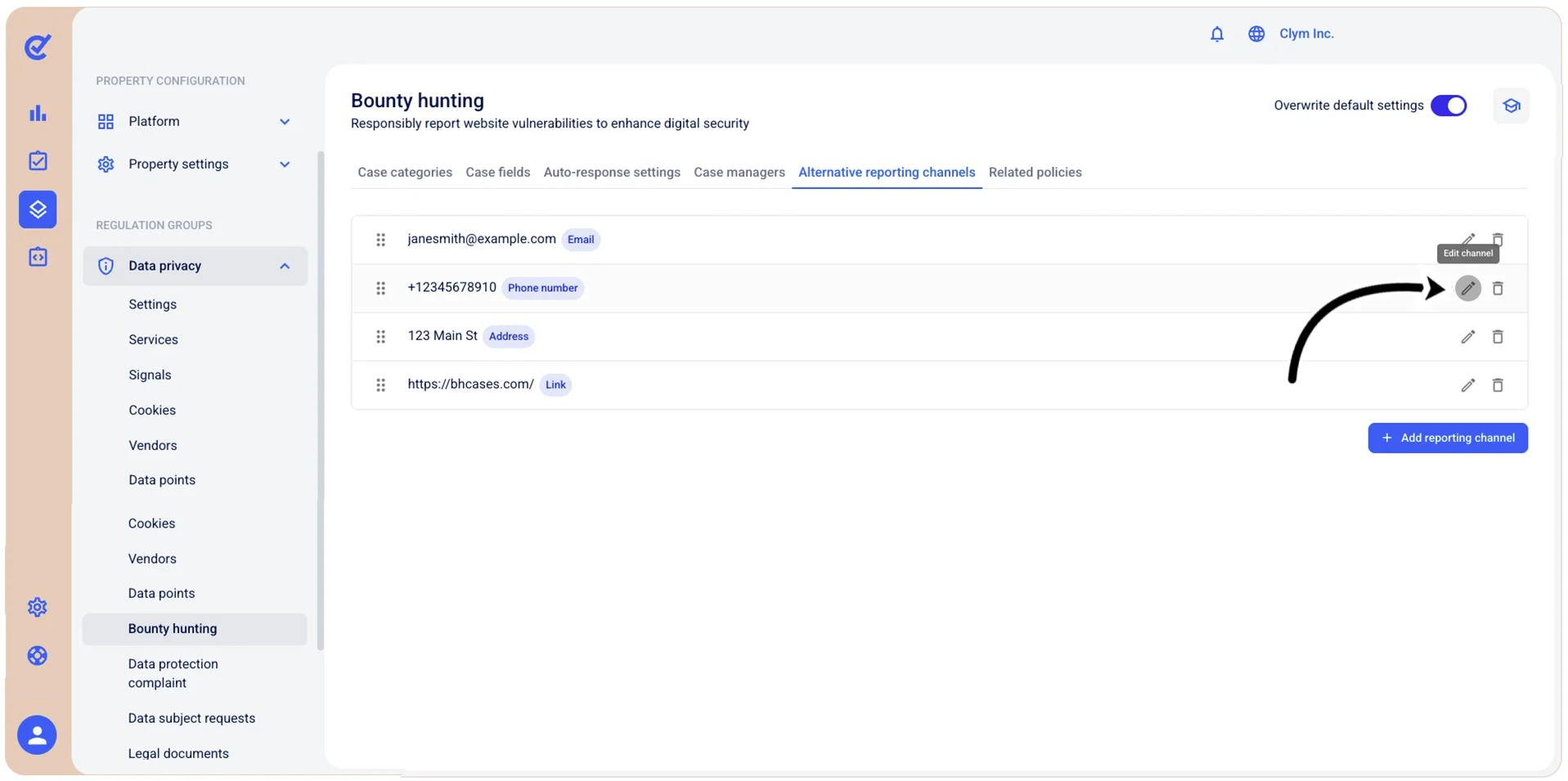
Task: Open Clym Inc. account link
Action: (1306, 34)
